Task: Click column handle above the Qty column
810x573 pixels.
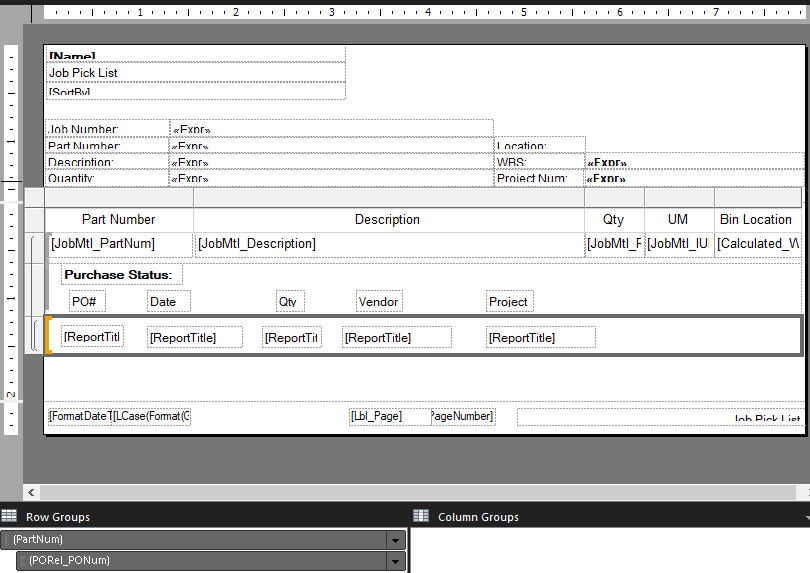Action: coord(614,197)
